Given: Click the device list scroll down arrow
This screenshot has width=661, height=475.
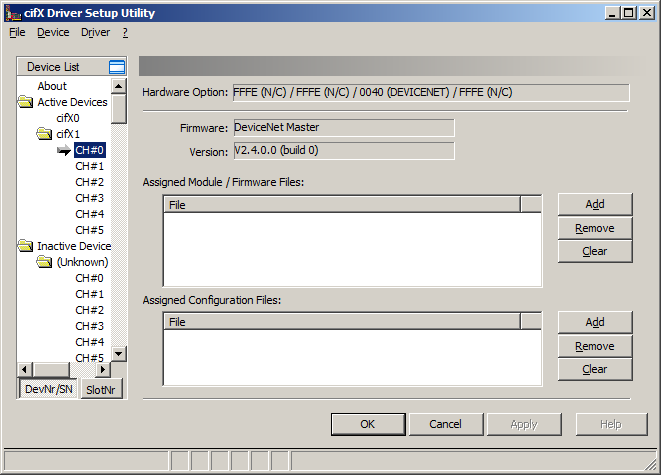Looking at the screenshot, I should click(x=118, y=354).
